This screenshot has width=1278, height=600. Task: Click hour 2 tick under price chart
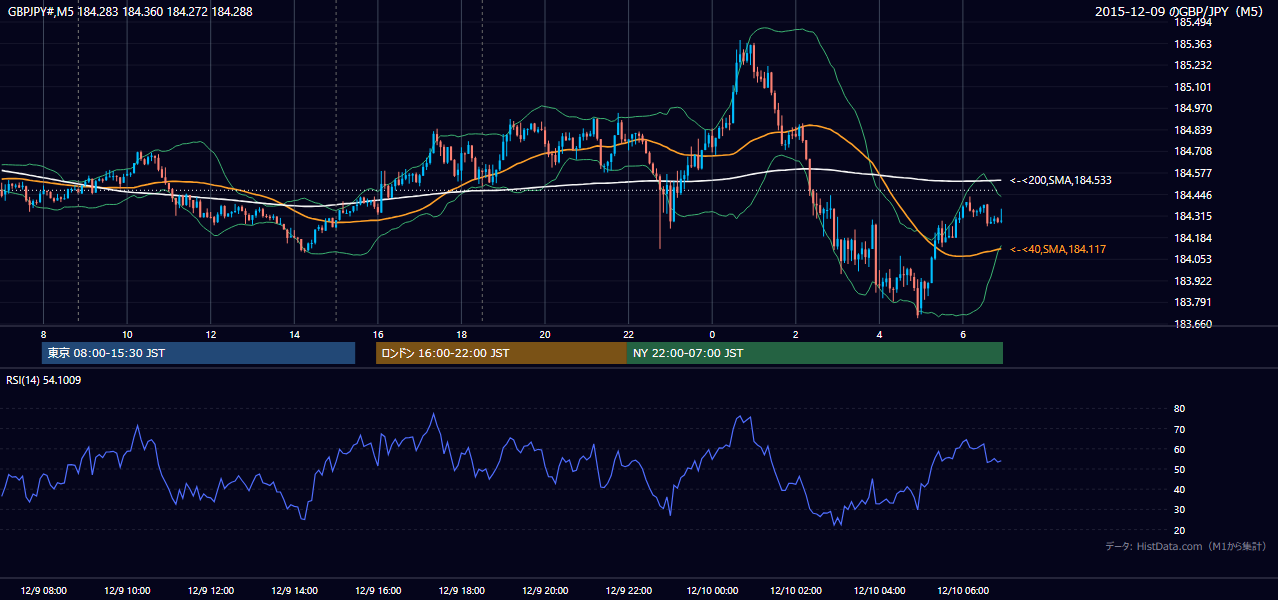795,334
